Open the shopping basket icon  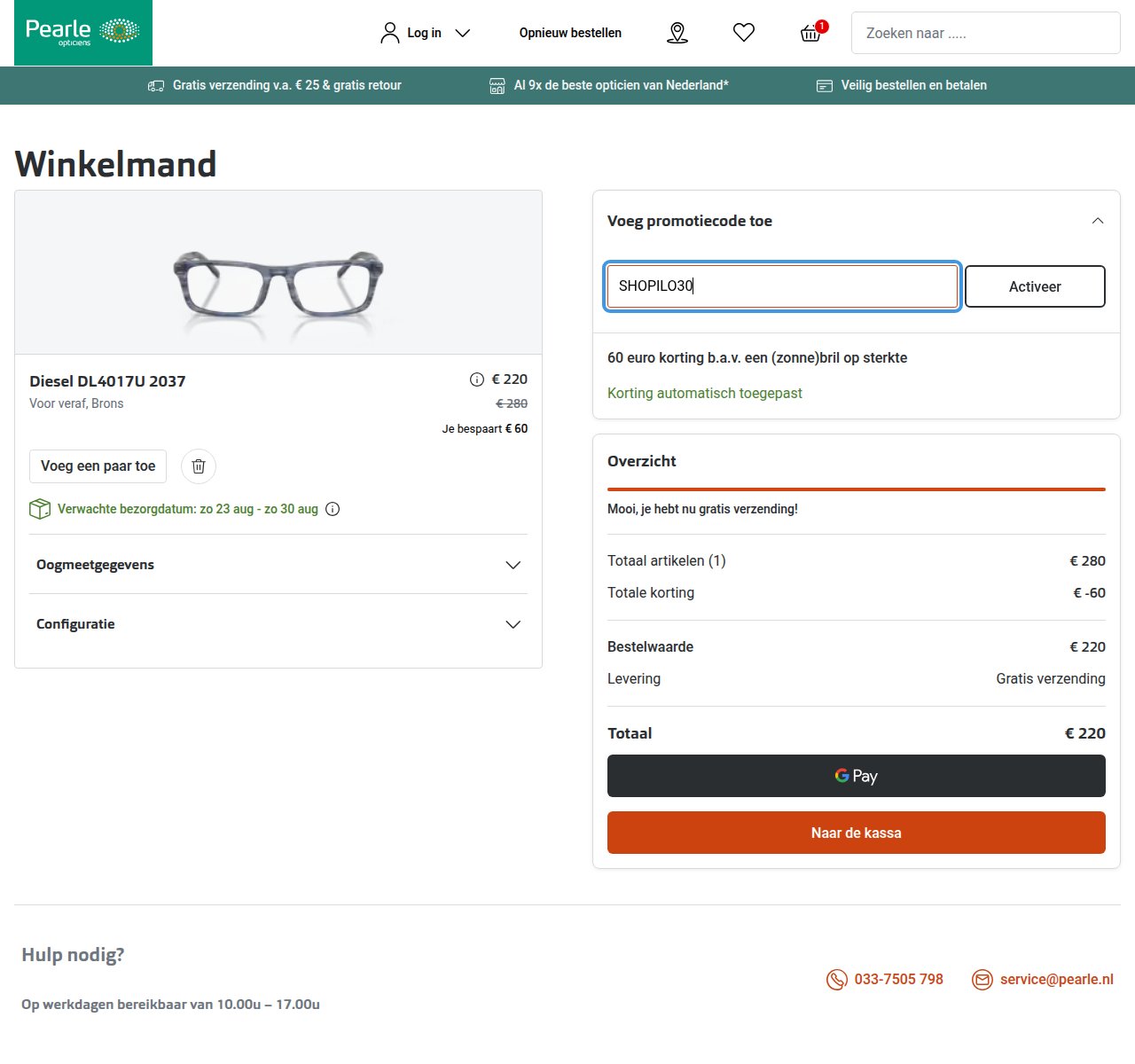(x=810, y=33)
